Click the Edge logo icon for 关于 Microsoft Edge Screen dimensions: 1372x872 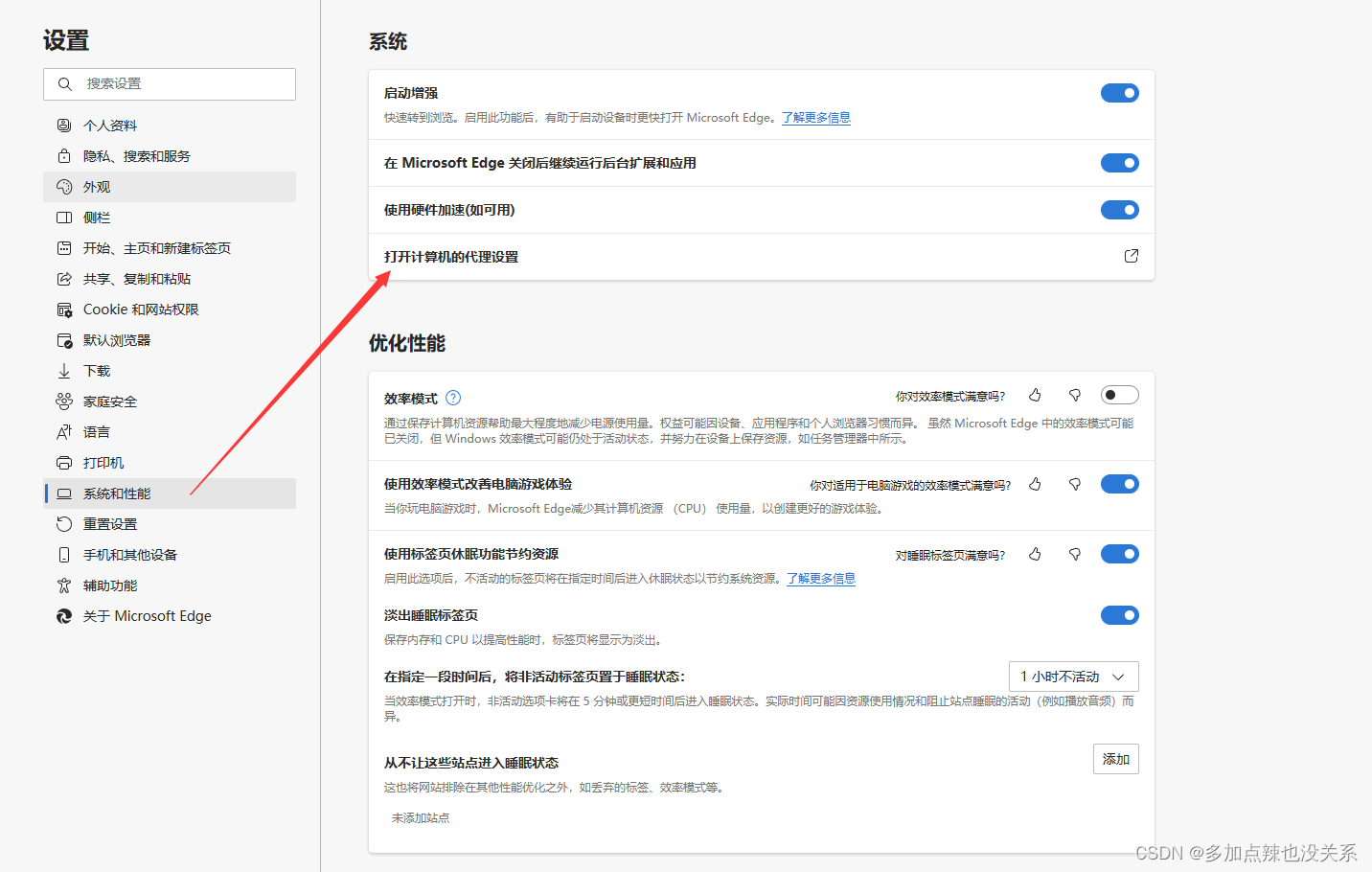click(64, 616)
